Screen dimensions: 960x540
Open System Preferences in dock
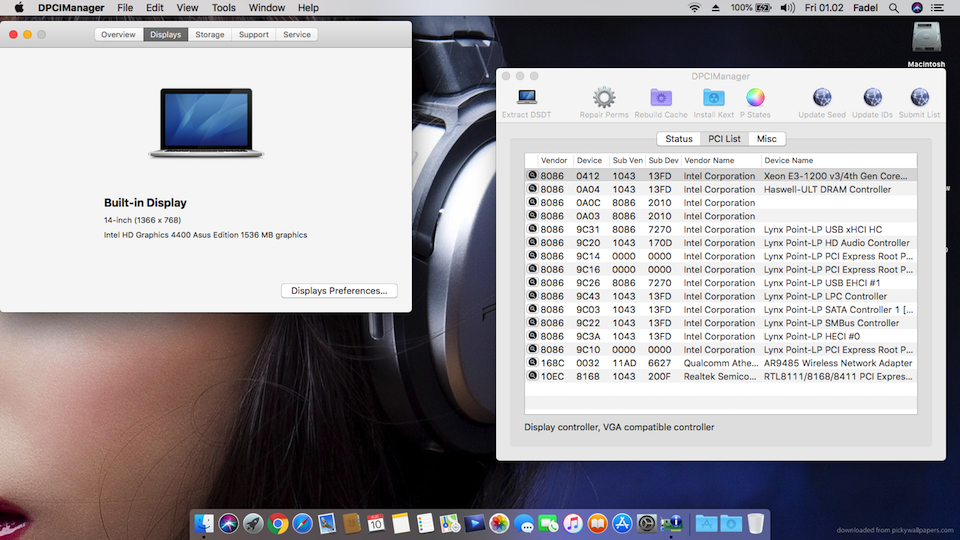coord(646,523)
